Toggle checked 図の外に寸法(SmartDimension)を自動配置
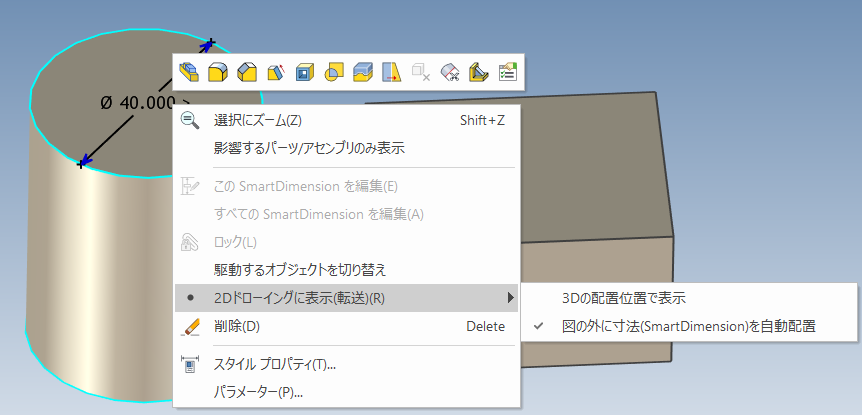862x415 pixels. tap(689, 326)
